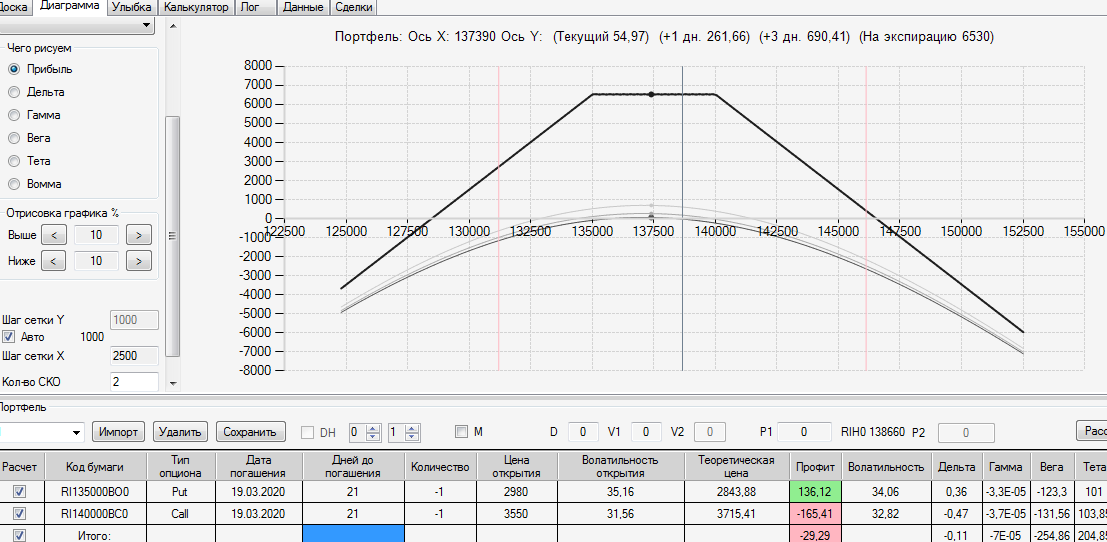Open the Сделки tab
This screenshot has width=1107, height=542.
click(353, 8)
